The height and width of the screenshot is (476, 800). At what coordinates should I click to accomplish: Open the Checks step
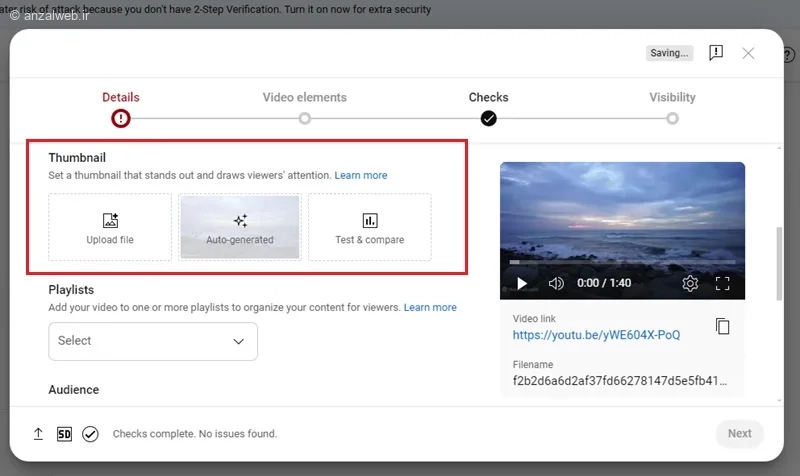(x=488, y=107)
